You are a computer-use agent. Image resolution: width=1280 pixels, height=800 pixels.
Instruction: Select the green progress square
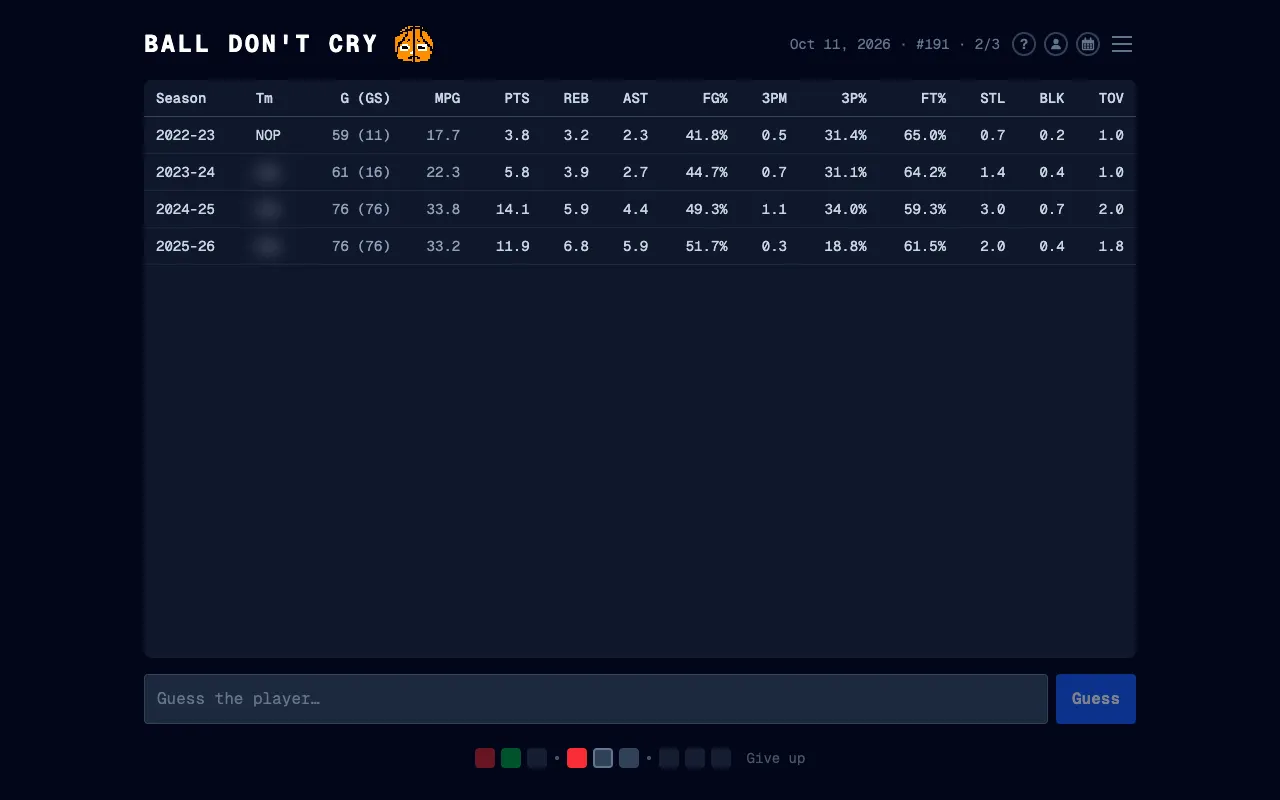(511, 758)
